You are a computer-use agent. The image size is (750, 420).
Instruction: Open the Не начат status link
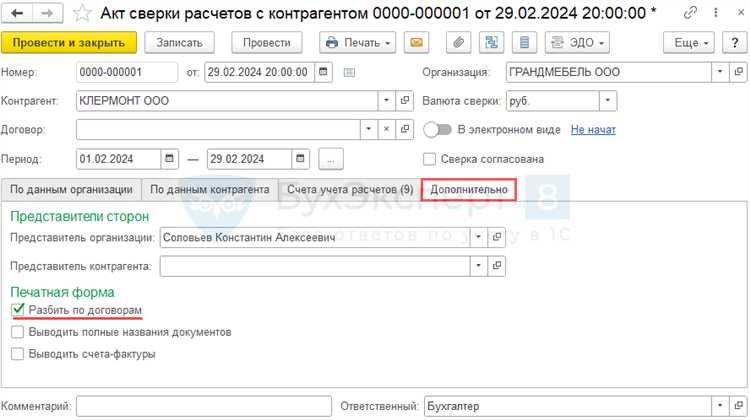593,130
